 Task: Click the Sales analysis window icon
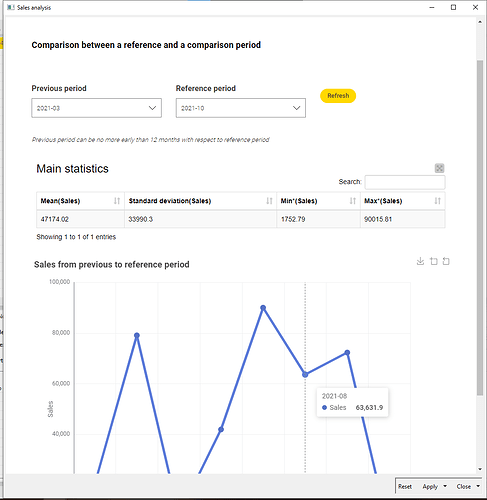[x=11, y=7]
